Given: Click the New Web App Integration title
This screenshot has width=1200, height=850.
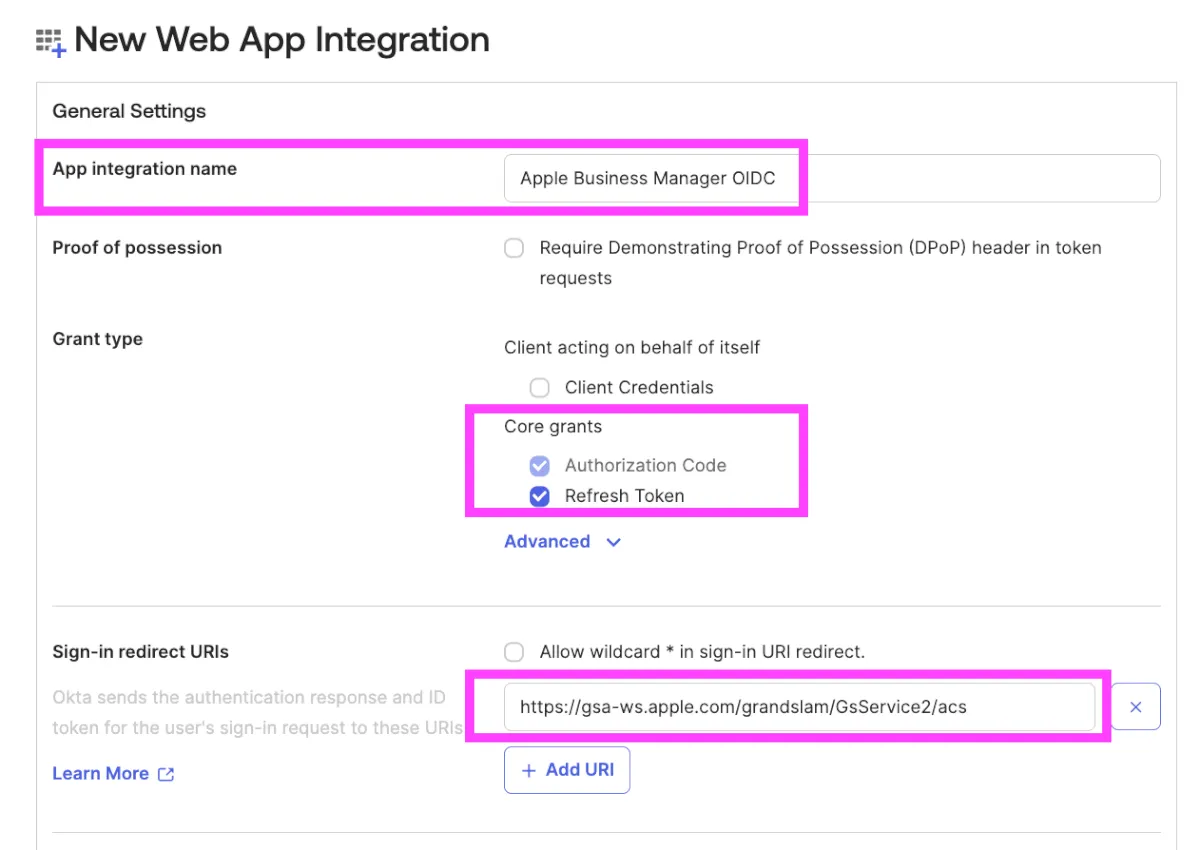Looking at the screenshot, I should (281, 40).
